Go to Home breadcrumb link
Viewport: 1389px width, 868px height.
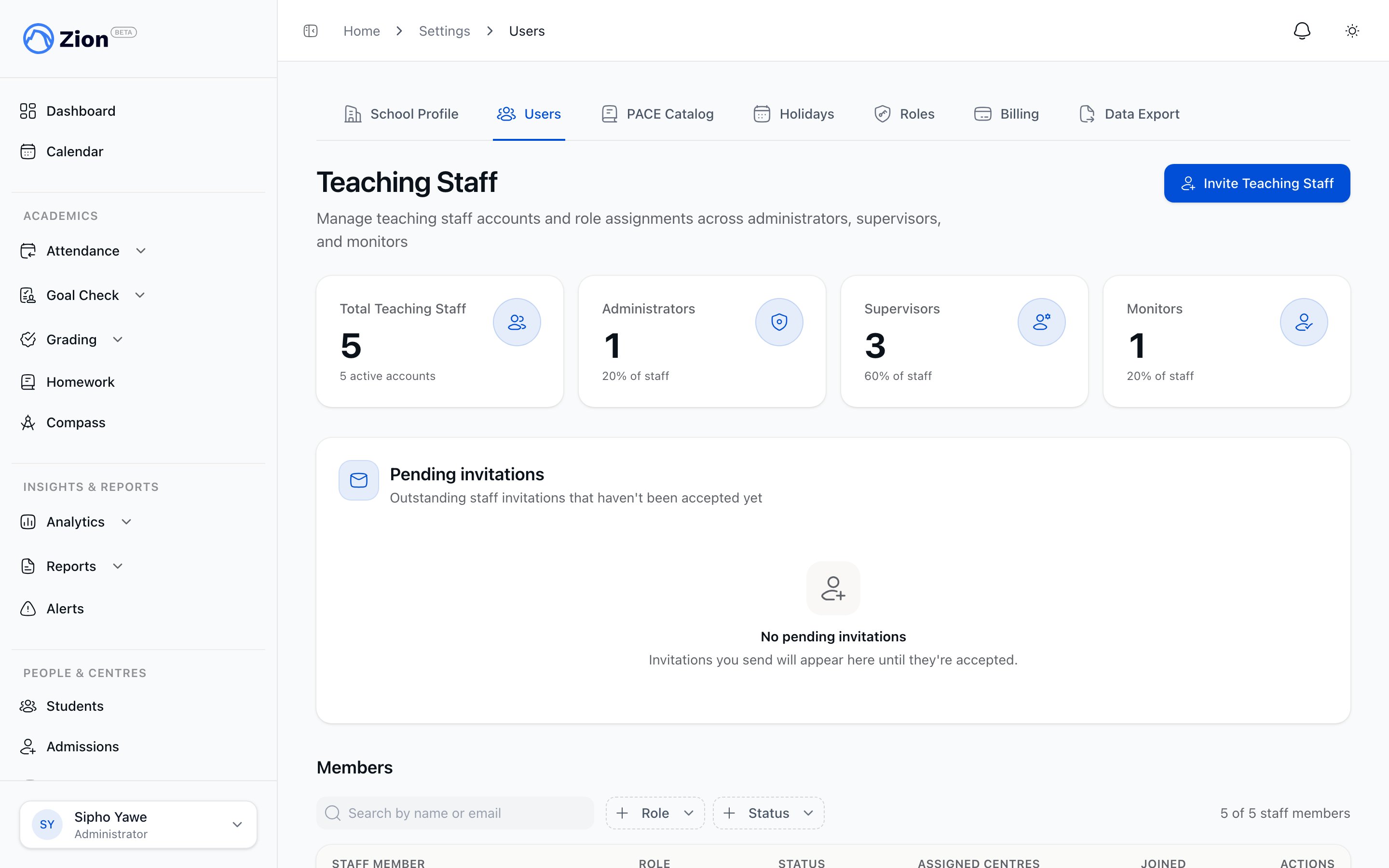click(362, 31)
